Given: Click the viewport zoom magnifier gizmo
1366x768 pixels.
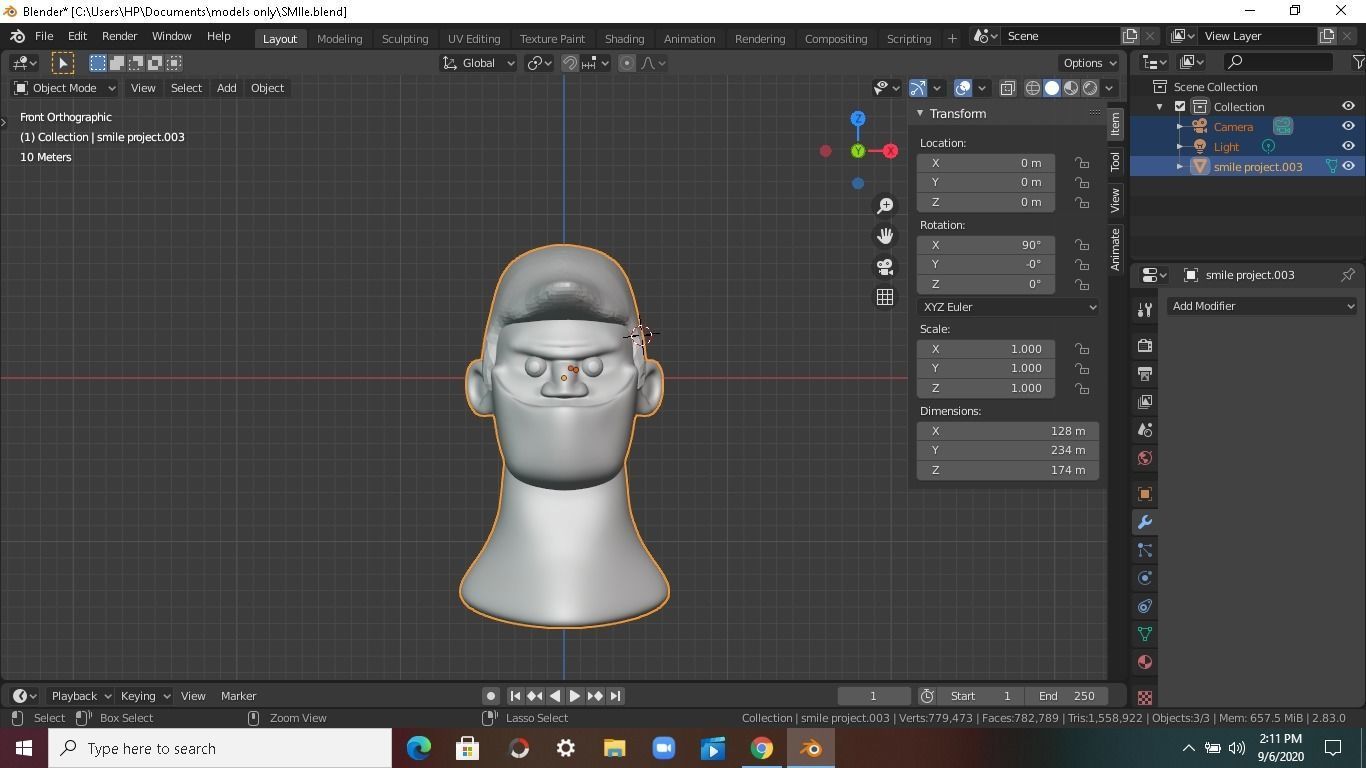Looking at the screenshot, I should pyautogui.click(x=885, y=206).
